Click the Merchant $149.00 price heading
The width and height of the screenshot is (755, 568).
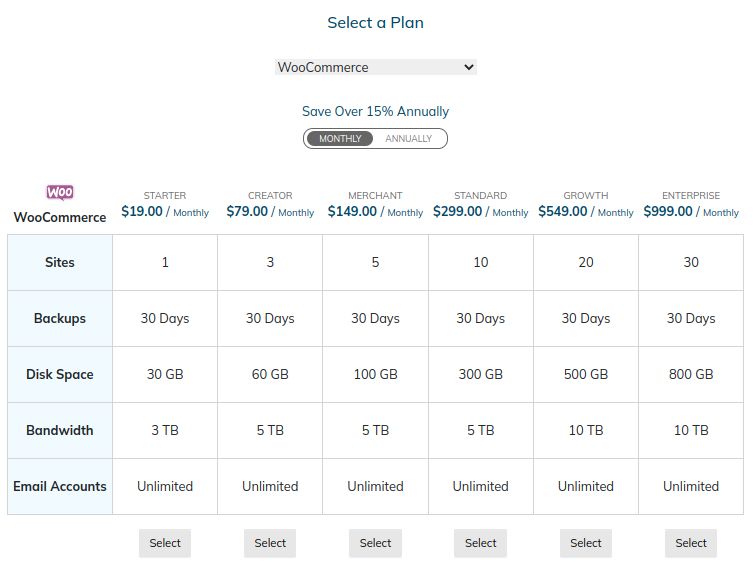375,211
